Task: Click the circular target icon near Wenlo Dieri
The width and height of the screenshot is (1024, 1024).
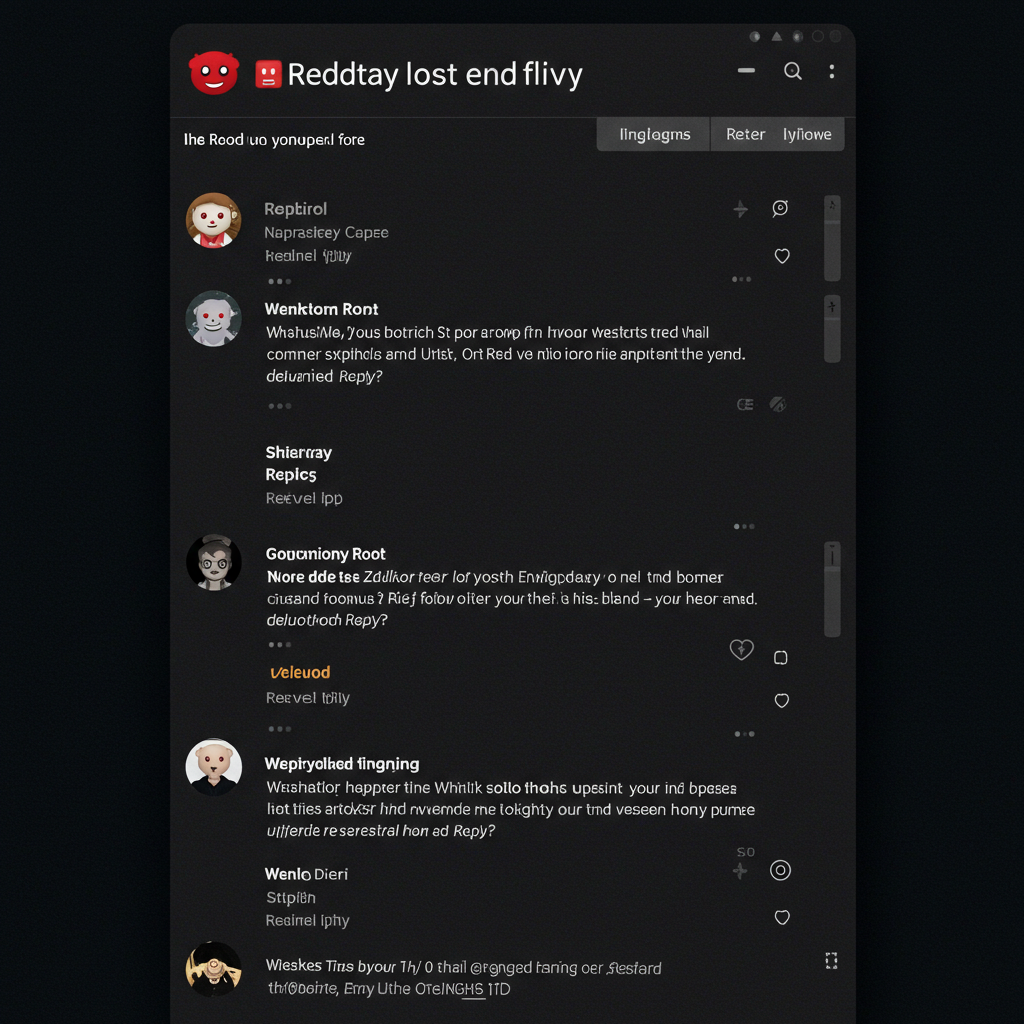Action: [x=780, y=871]
